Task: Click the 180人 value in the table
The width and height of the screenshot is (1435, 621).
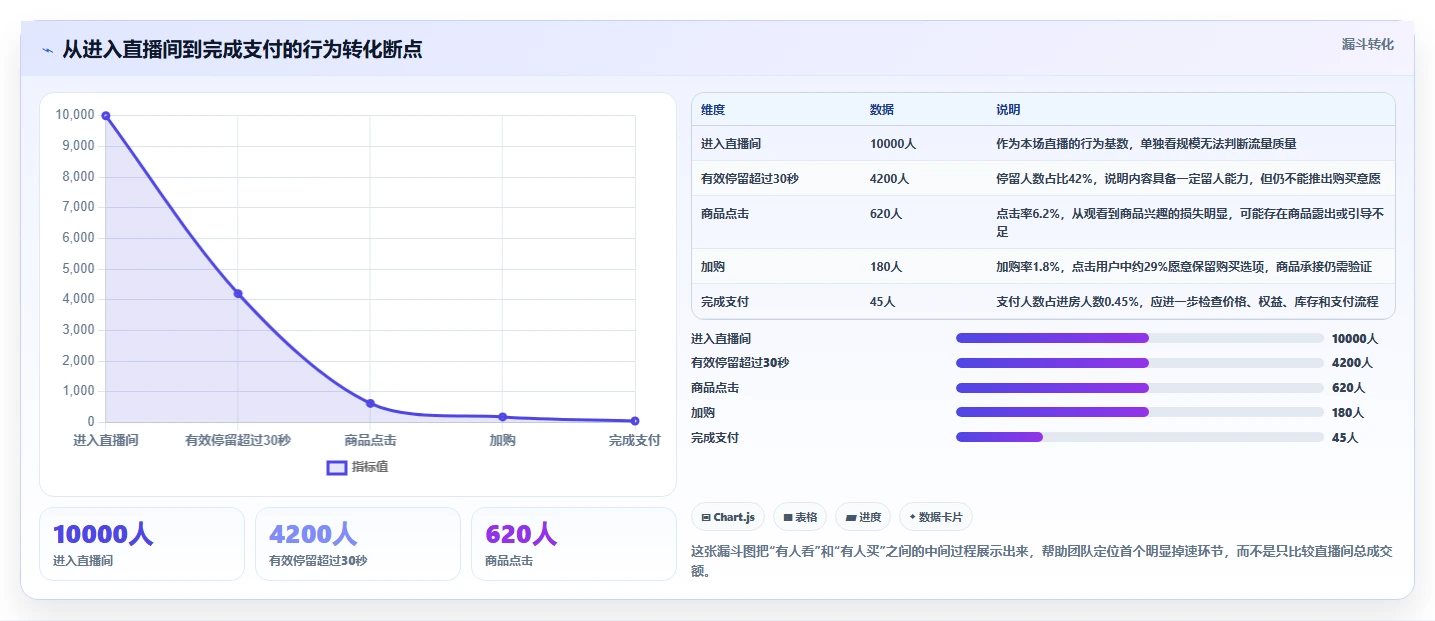Action: (886, 267)
